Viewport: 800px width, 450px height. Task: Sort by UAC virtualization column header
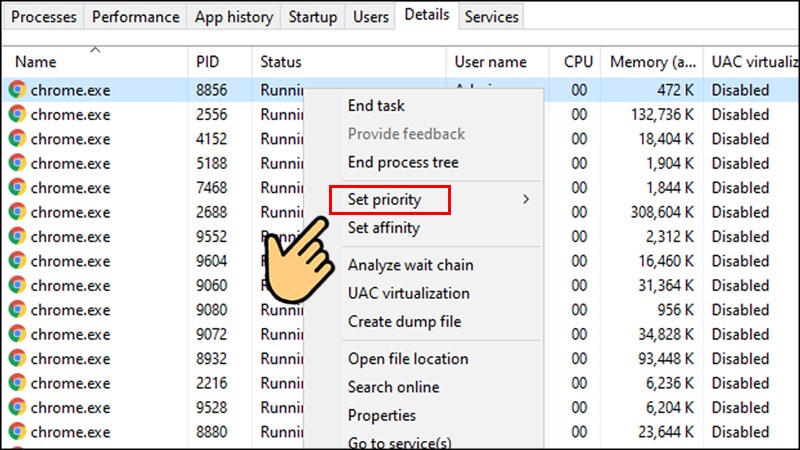(755, 62)
